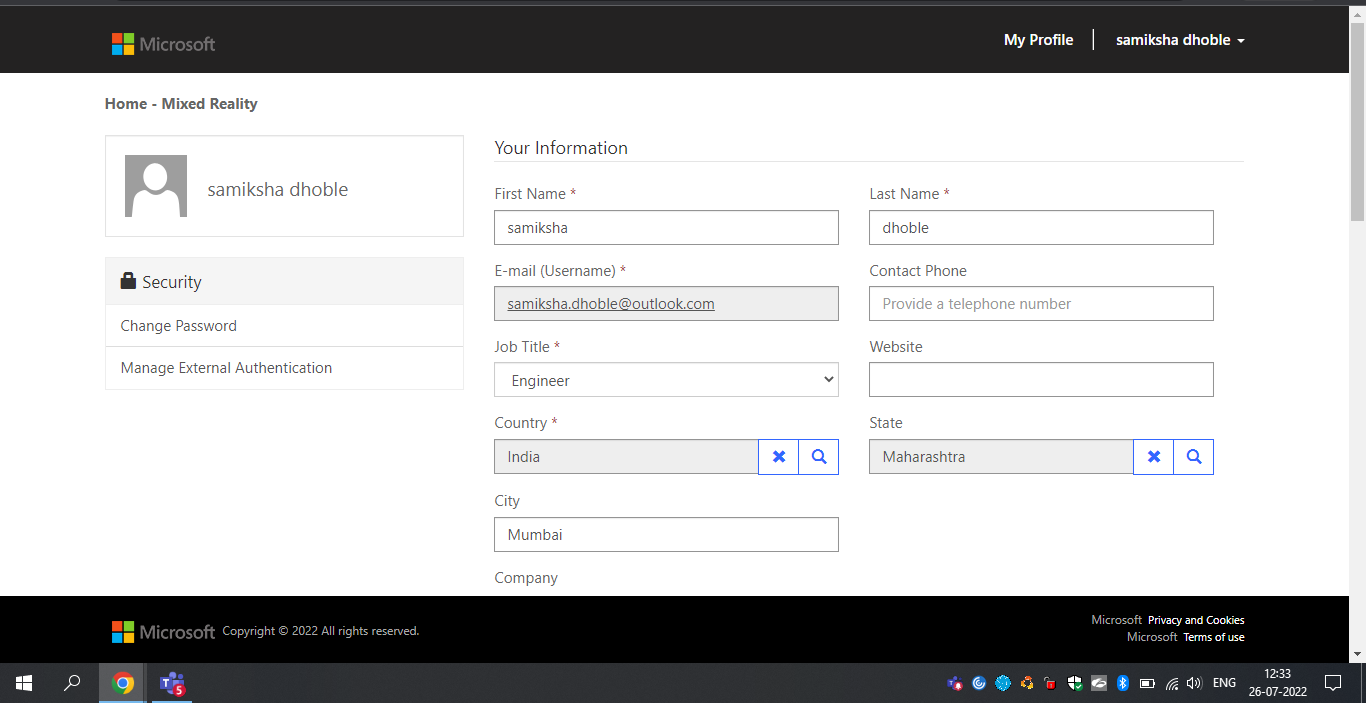Click the samiksha.dhoble@outlook.com email link

tap(610, 303)
